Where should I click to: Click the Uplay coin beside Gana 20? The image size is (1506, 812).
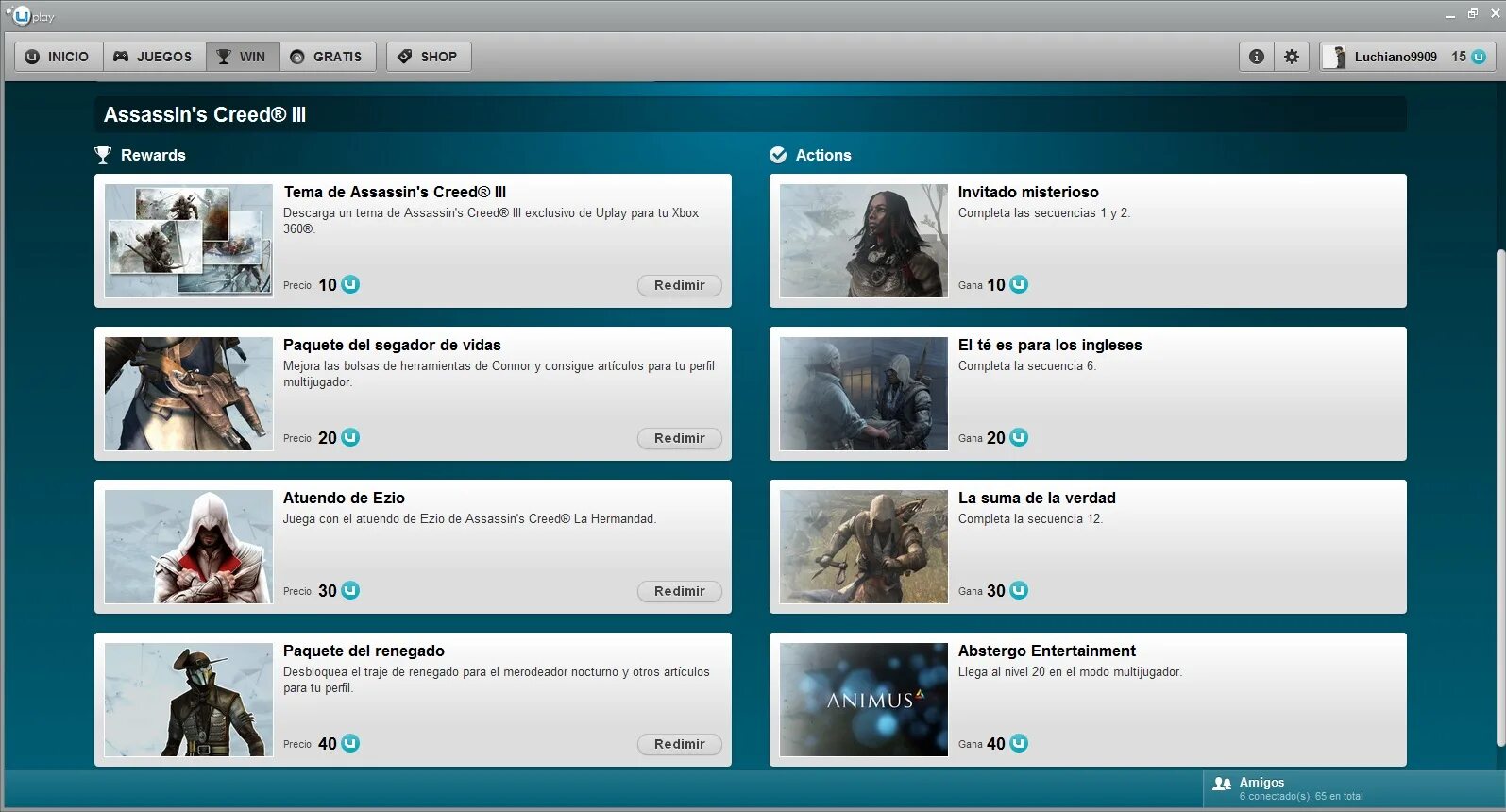coord(1019,437)
